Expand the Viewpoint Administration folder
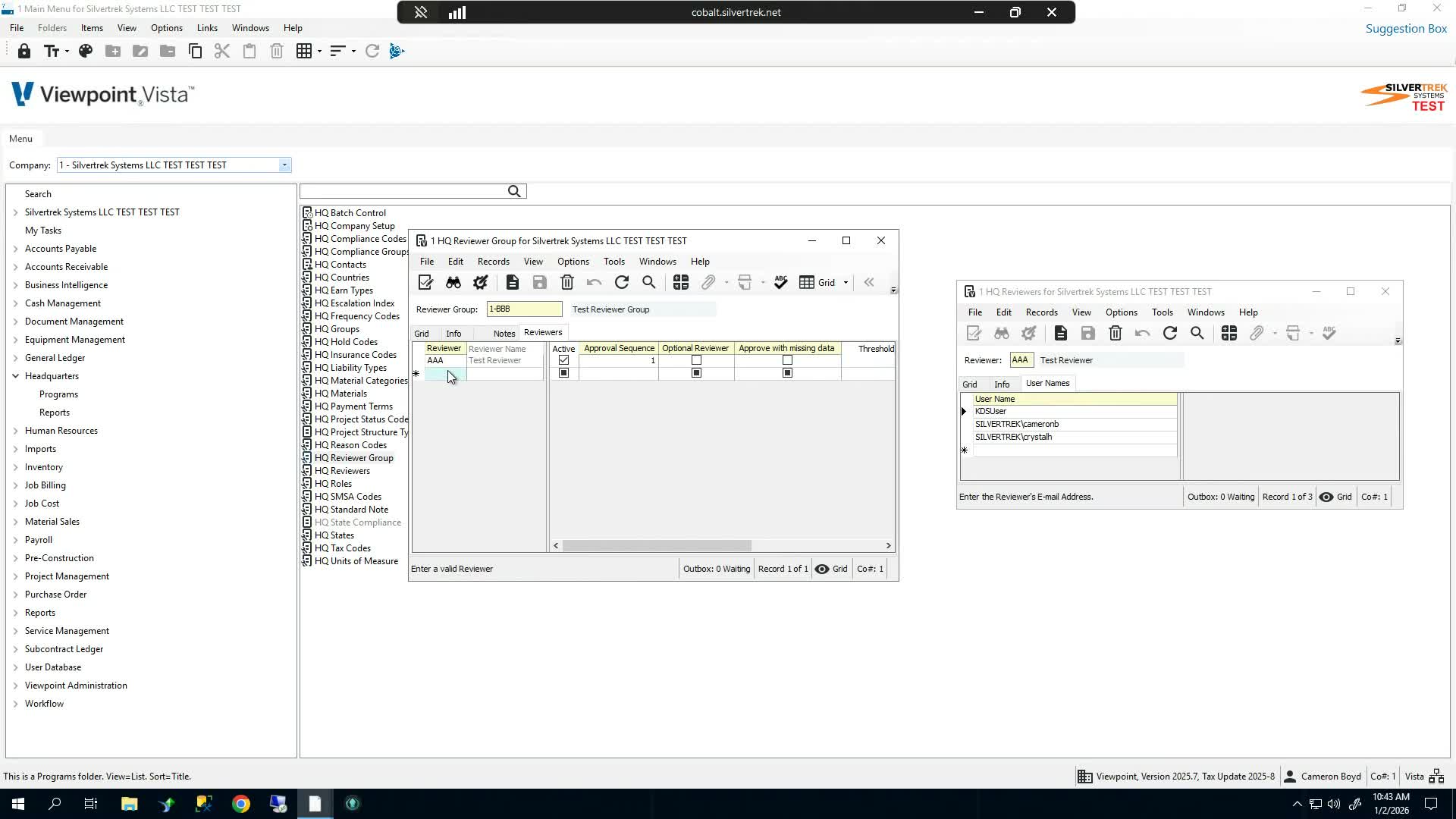Viewport: 1456px width, 819px height. pyautogui.click(x=15, y=686)
